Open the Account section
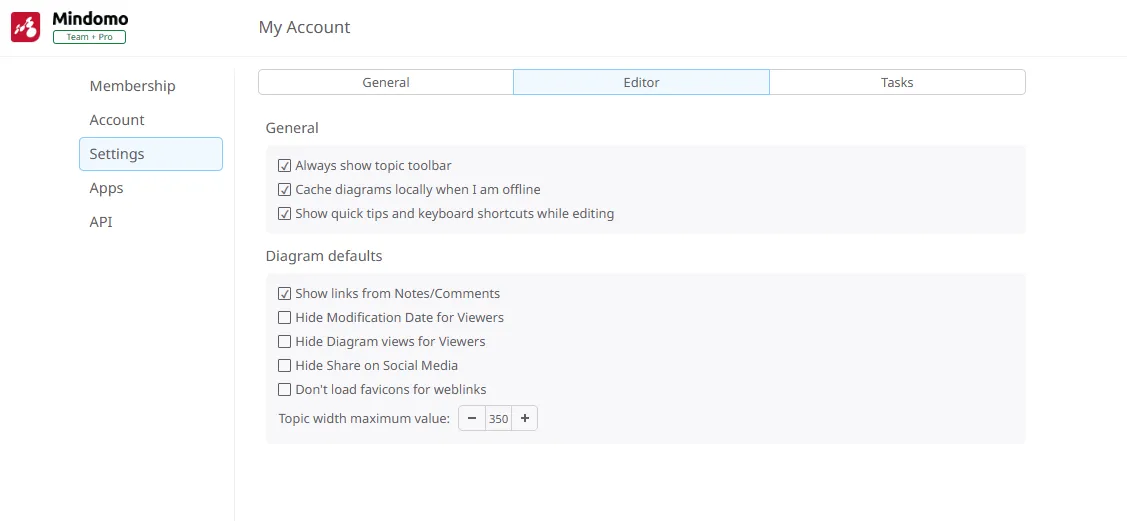Viewport: 1127px width, 521px height. coord(117,120)
